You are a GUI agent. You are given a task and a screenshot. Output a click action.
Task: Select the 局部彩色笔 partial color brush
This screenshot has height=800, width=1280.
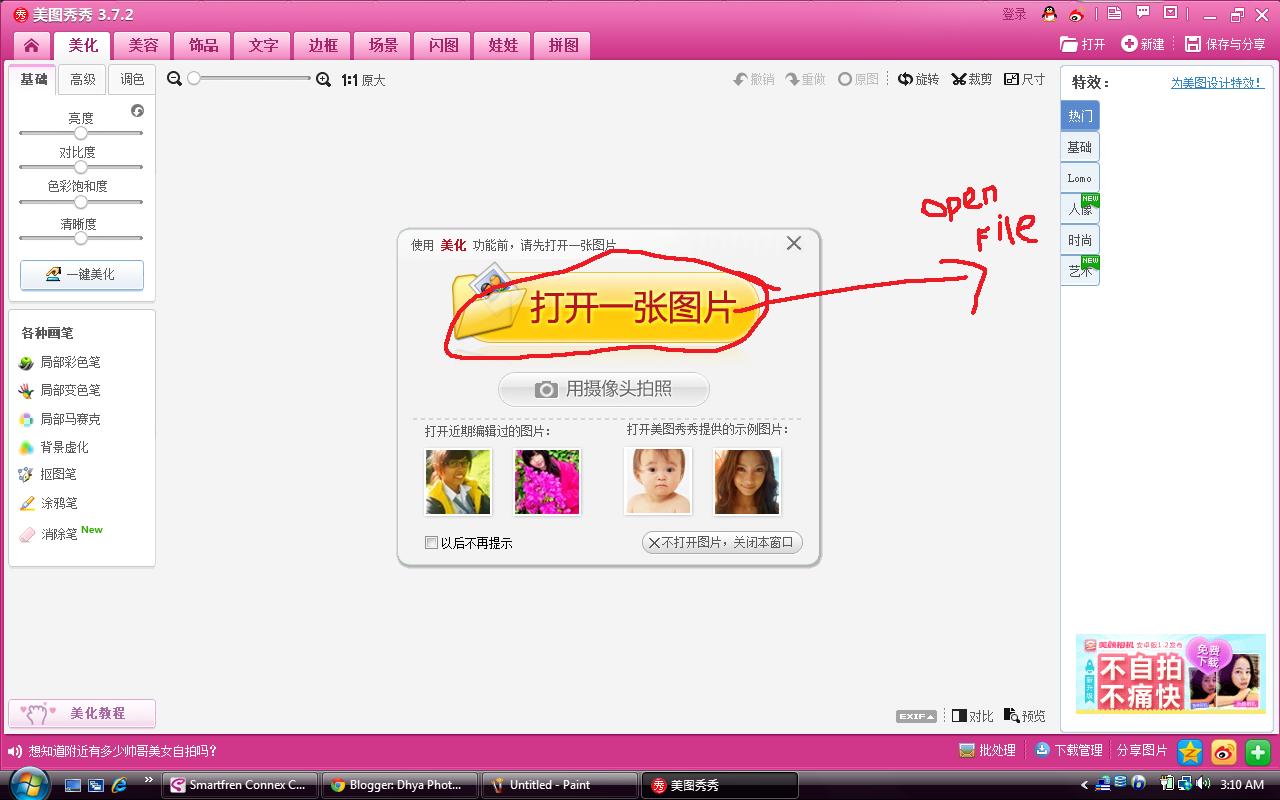(x=60, y=362)
